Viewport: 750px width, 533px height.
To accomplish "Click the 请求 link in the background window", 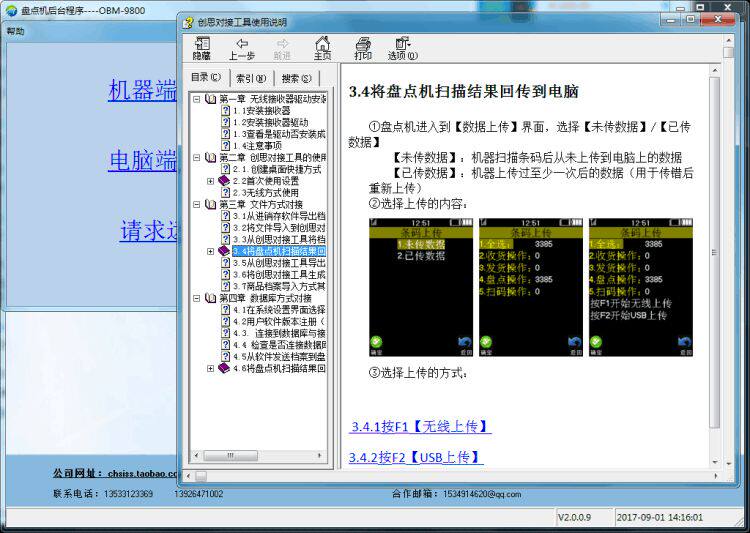I will pos(149,231).
